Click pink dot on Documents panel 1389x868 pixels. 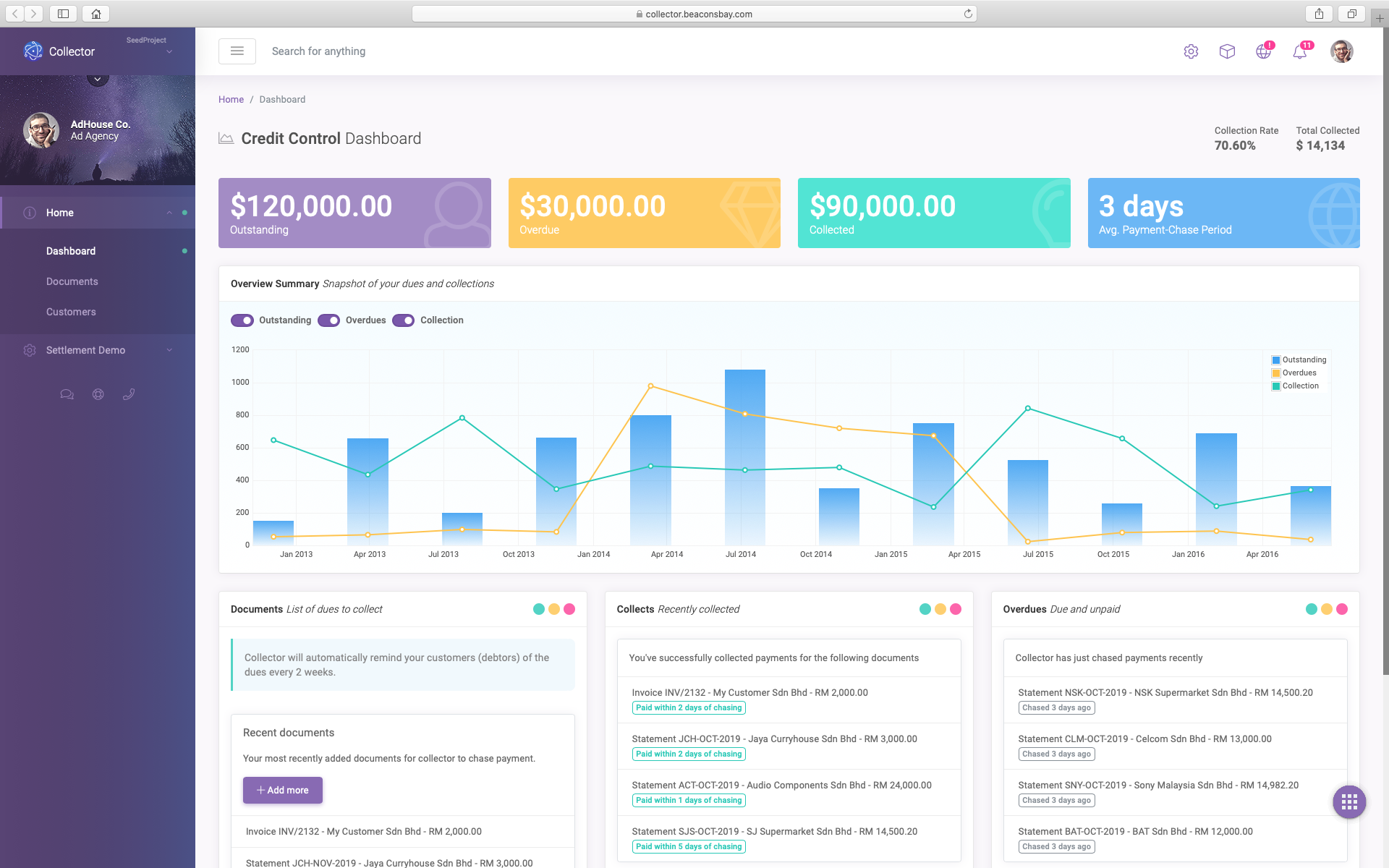coord(569,609)
